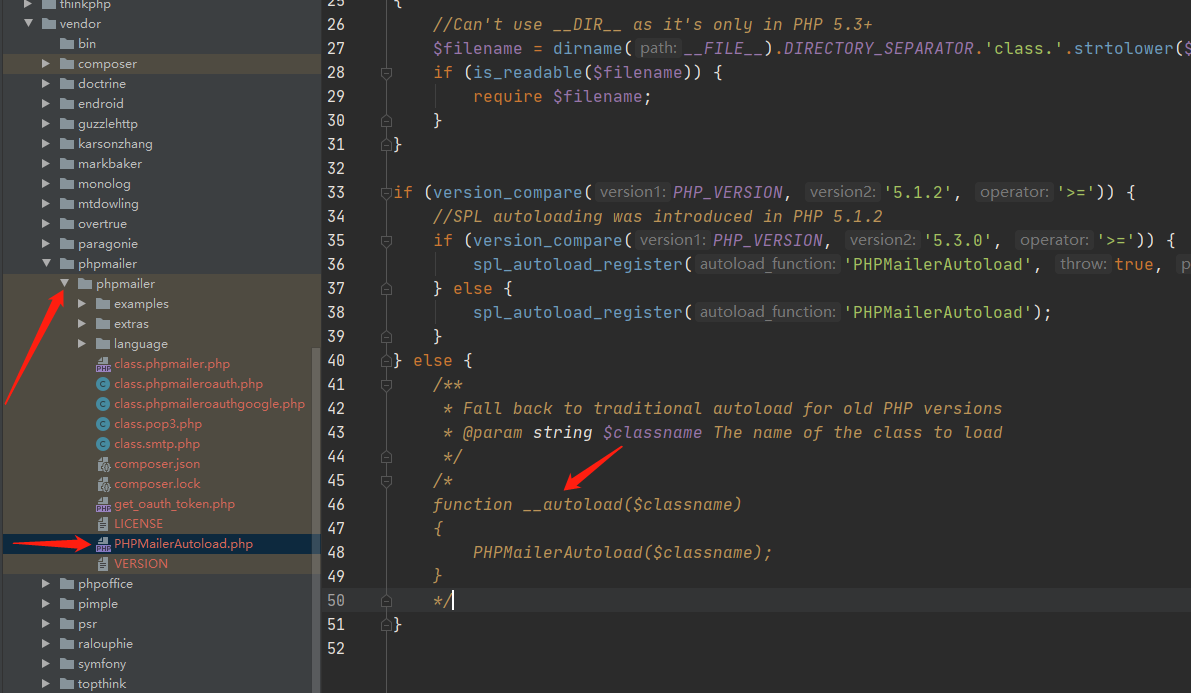Image resolution: width=1191 pixels, height=693 pixels.
Task: Click the LICENSE text file icon
Action: (x=103, y=524)
